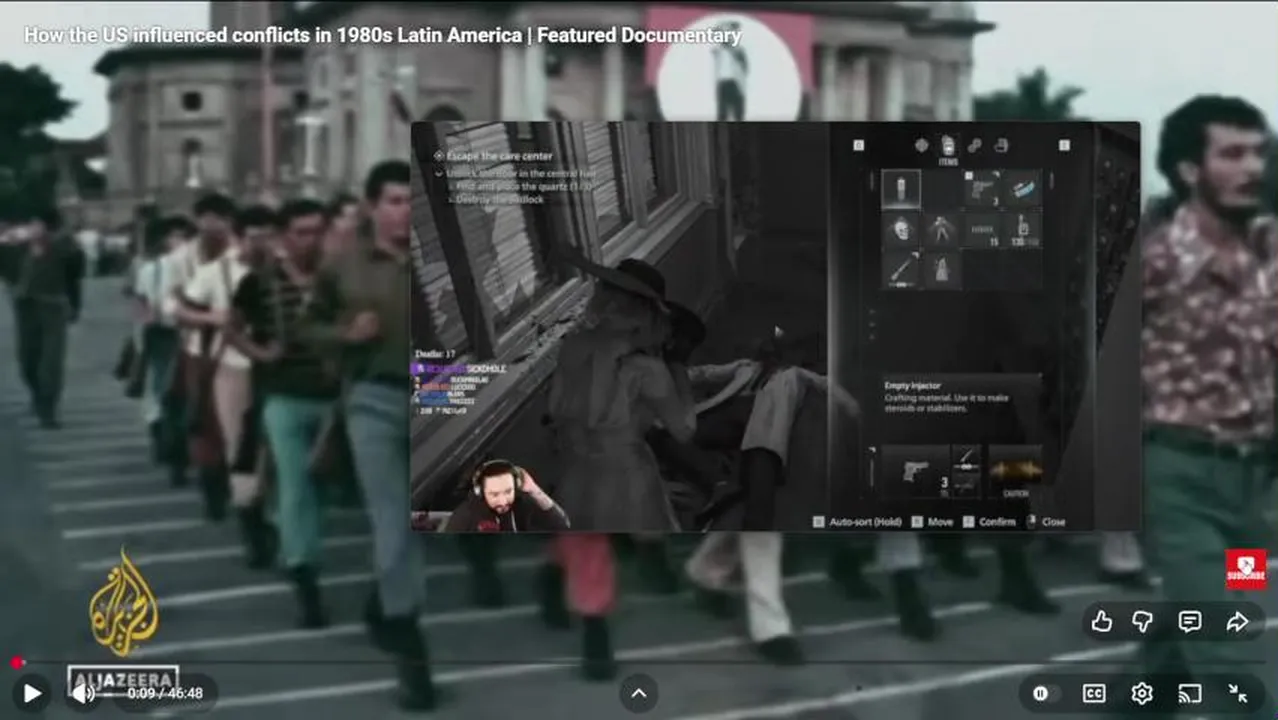Click the Empty Injector description title

pyautogui.click(x=912, y=385)
